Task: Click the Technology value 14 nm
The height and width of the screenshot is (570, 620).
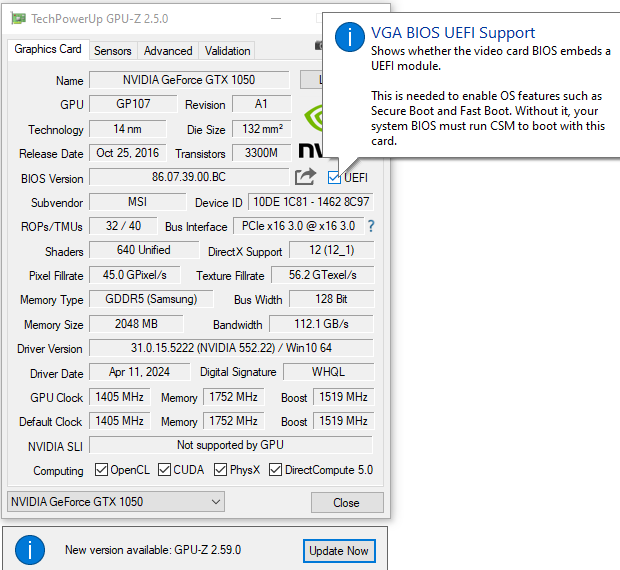Action: (127, 129)
